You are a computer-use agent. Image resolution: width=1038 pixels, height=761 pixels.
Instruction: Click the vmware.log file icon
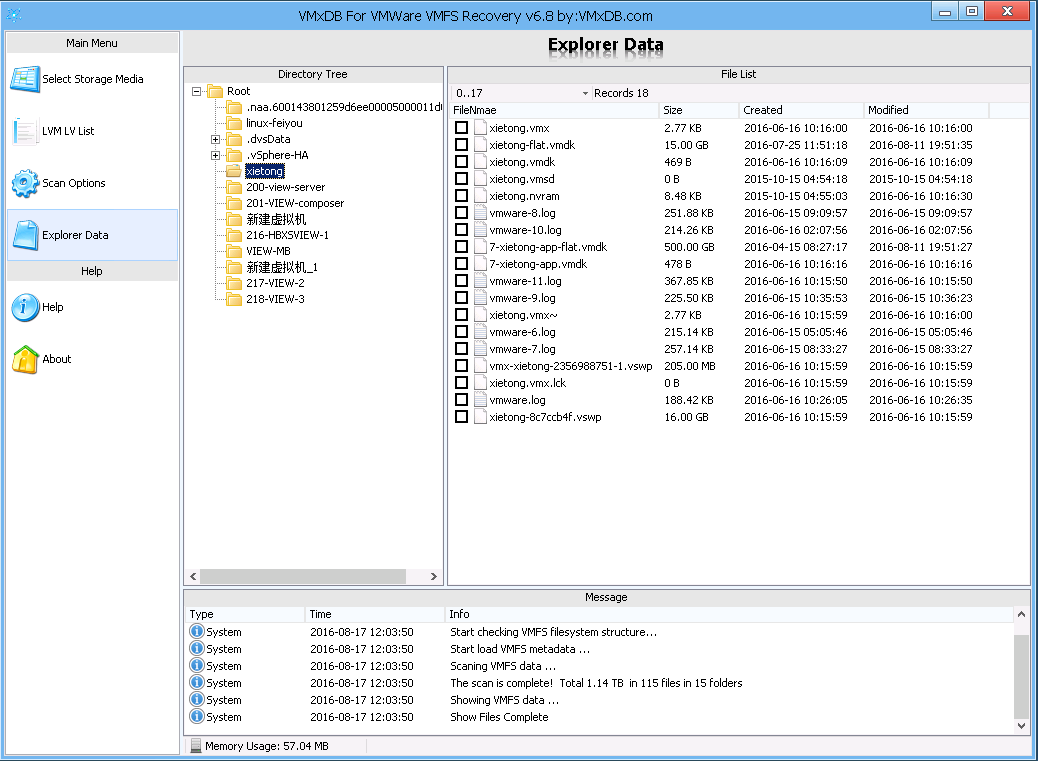coord(481,400)
